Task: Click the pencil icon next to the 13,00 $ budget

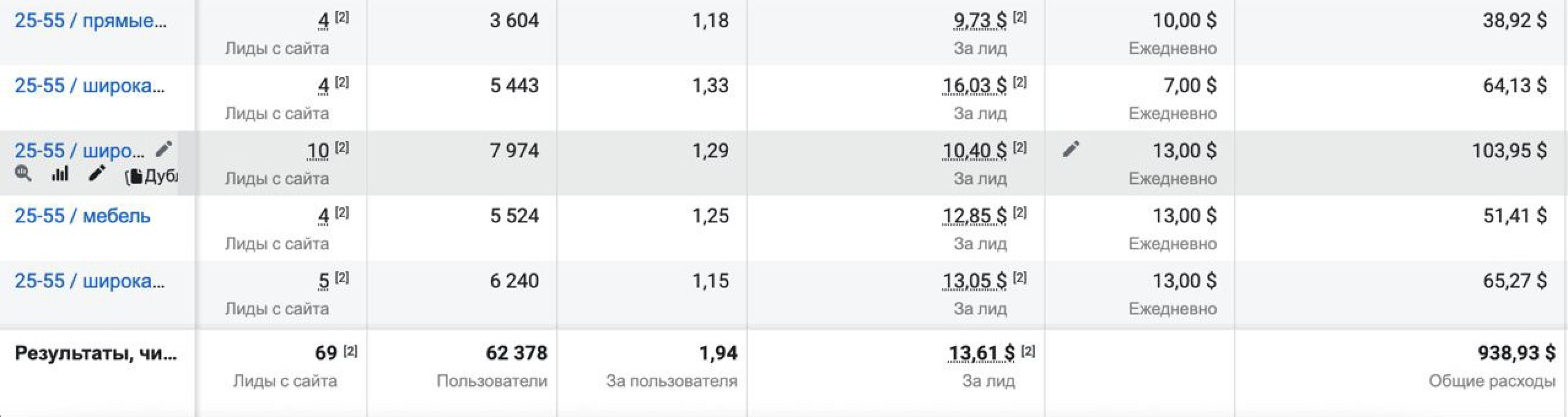Action: [x=1071, y=149]
